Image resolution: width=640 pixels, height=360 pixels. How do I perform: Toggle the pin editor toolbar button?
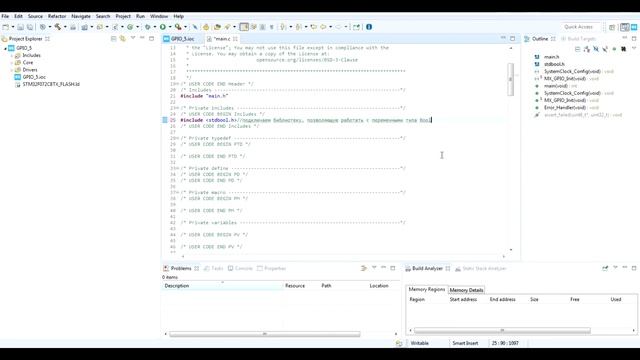click(356, 27)
